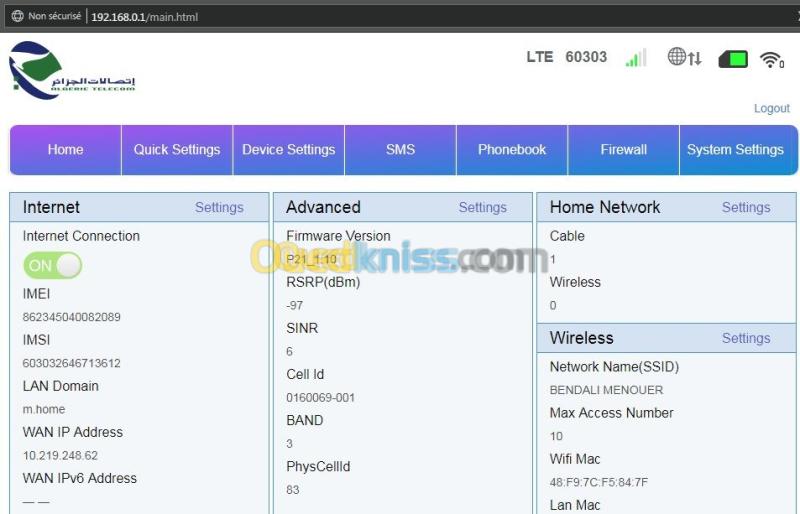
Task: Click the Firmware Version label
Action: 338,236
